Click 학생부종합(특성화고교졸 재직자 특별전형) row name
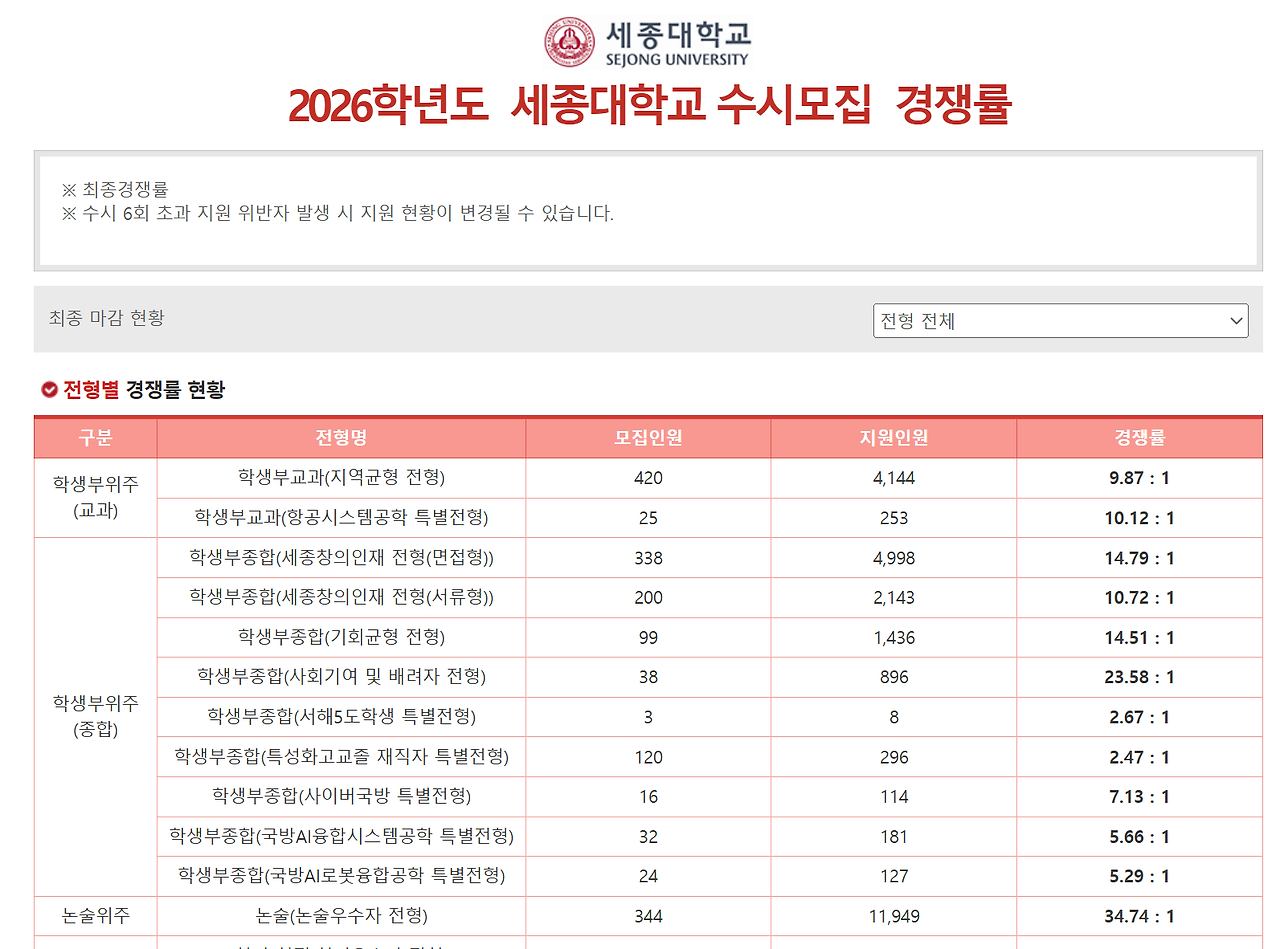The width and height of the screenshot is (1280, 949). click(341, 757)
